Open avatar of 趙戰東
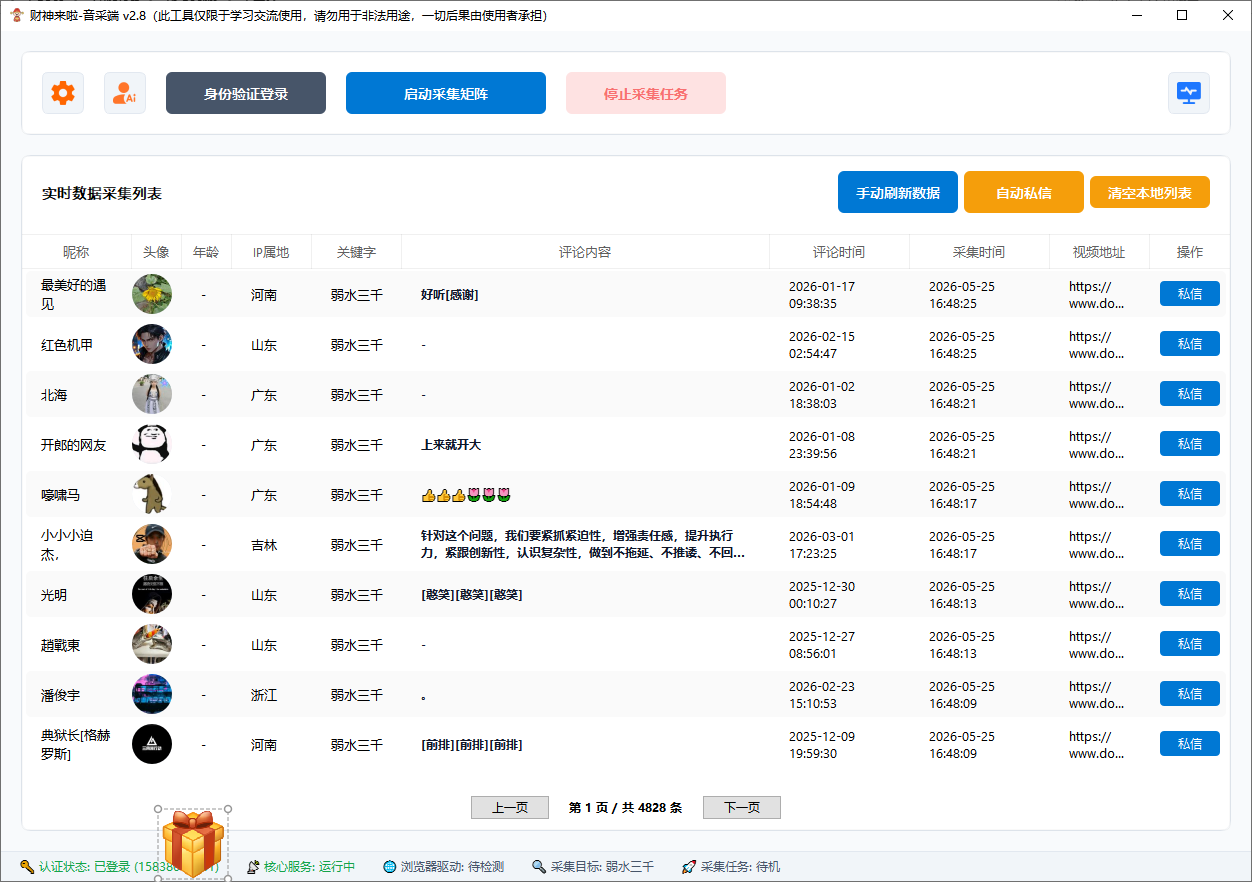 click(152, 644)
